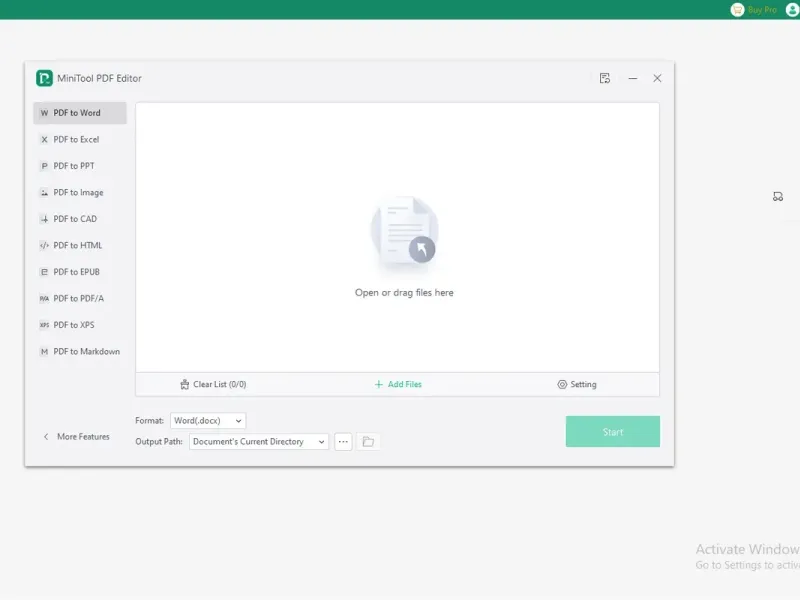Minimize the MiniTool PDF Editor dialog
This screenshot has width=800, height=600.
(633, 78)
